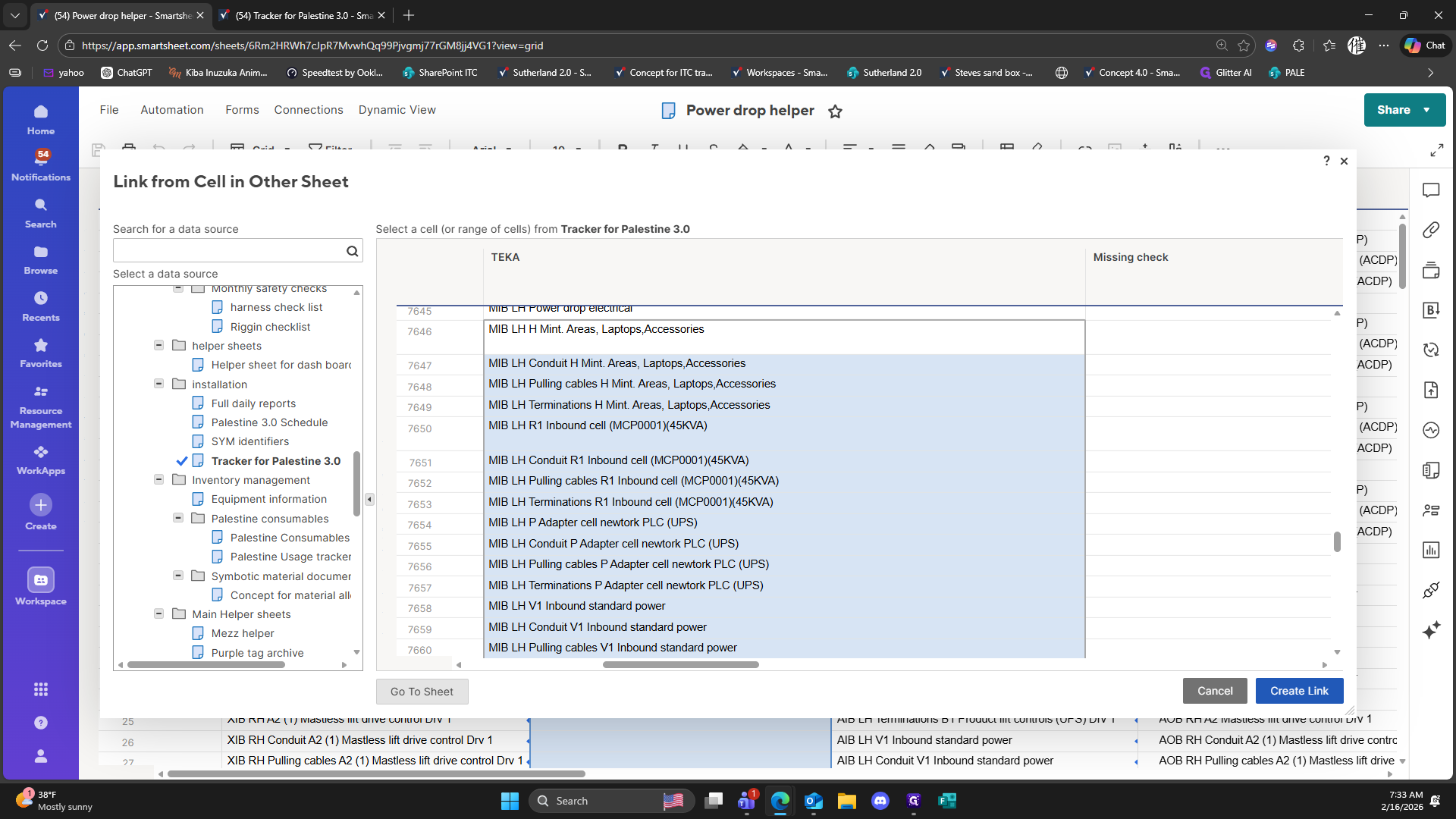Screen dimensions: 1456x819
Task: Favorite the Power drop helper sheet
Action: coord(835,111)
